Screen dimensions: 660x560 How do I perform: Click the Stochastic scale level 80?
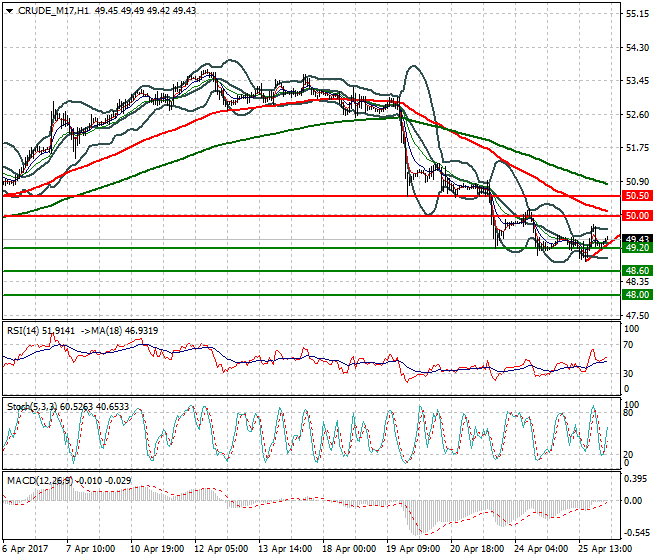tap(628, 413)
